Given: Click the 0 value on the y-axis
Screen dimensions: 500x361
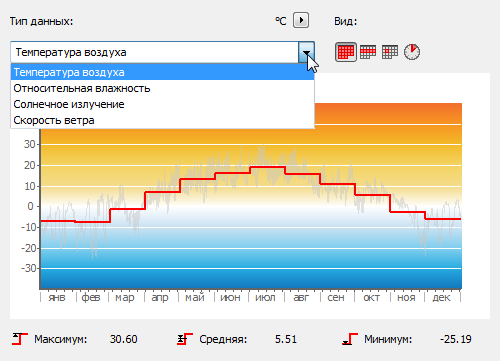Looking at the screenshot, I should 30,206.
